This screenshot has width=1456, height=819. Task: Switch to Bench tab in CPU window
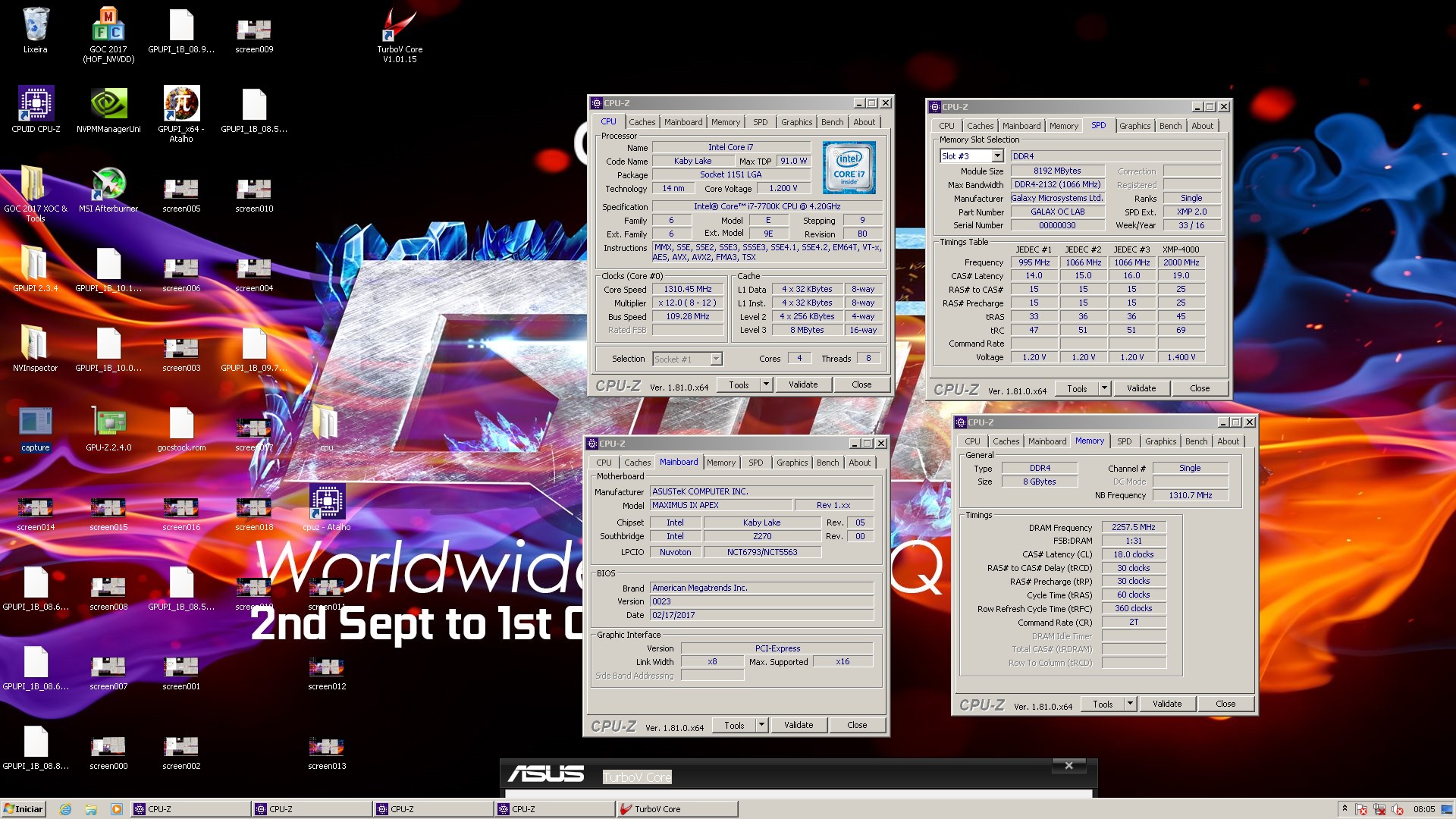click(x=832, y=122)
